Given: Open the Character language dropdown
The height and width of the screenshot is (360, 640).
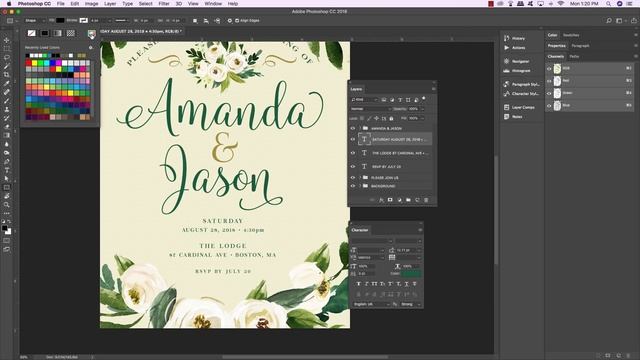Looking at the screenshot, I should click(371, 304).
